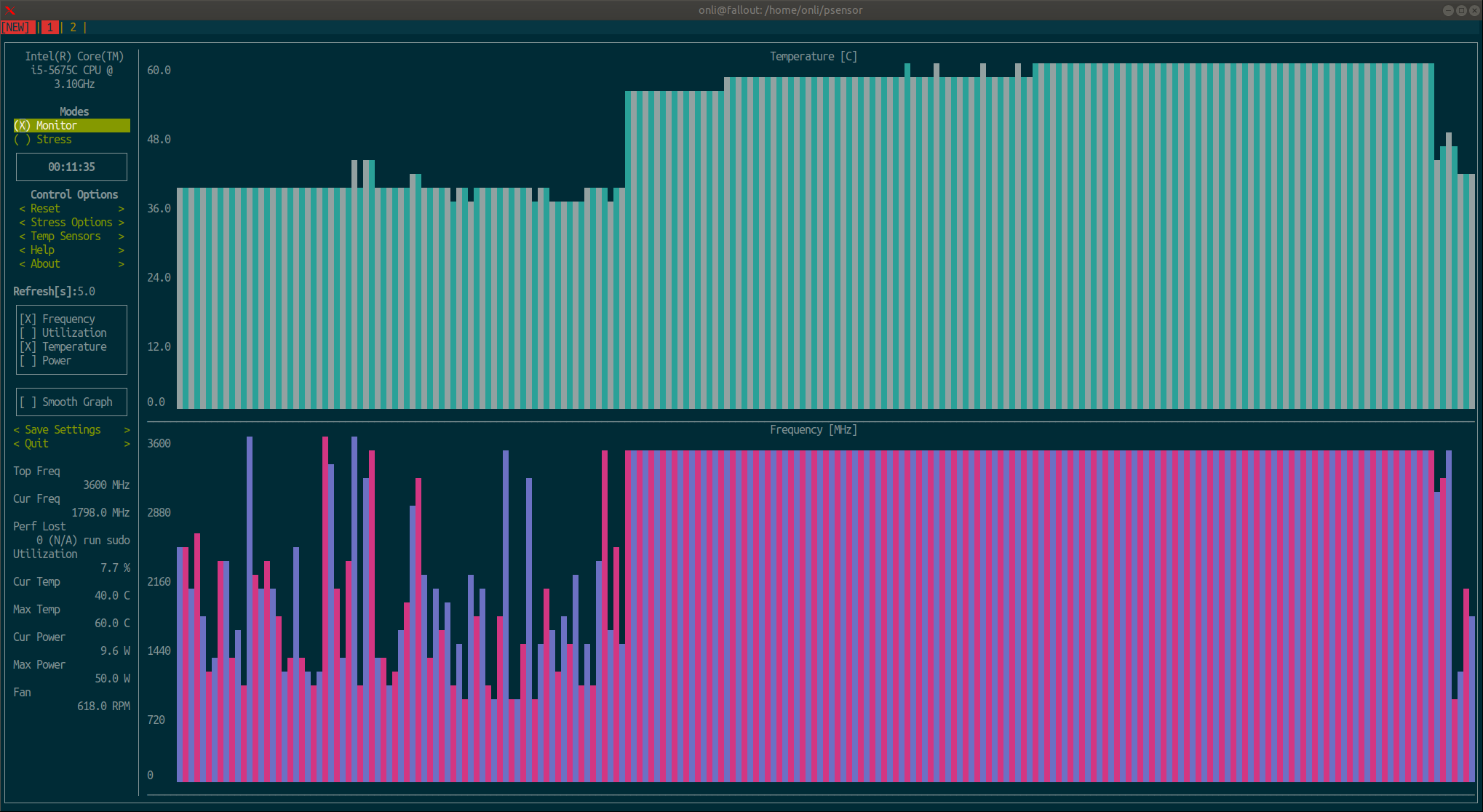This screenshot has height=812, width=1483.
Task: Open a NEW terminal tab
Action: [17, 27]
